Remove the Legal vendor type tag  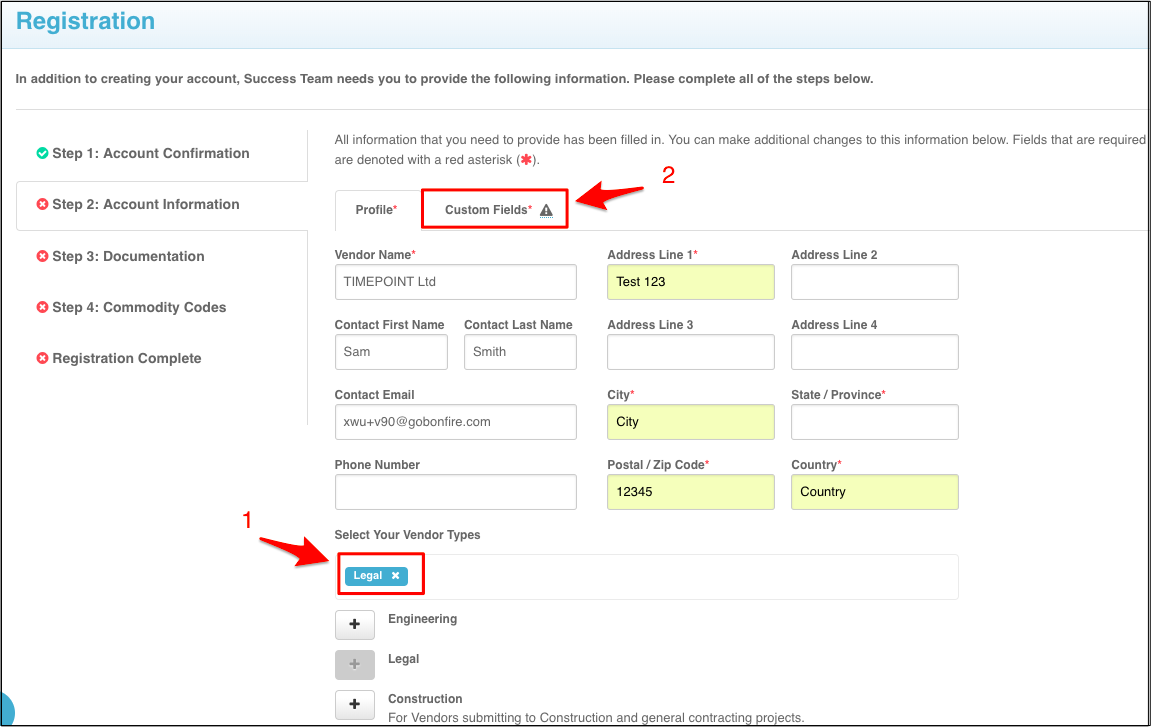coord(395,576)
